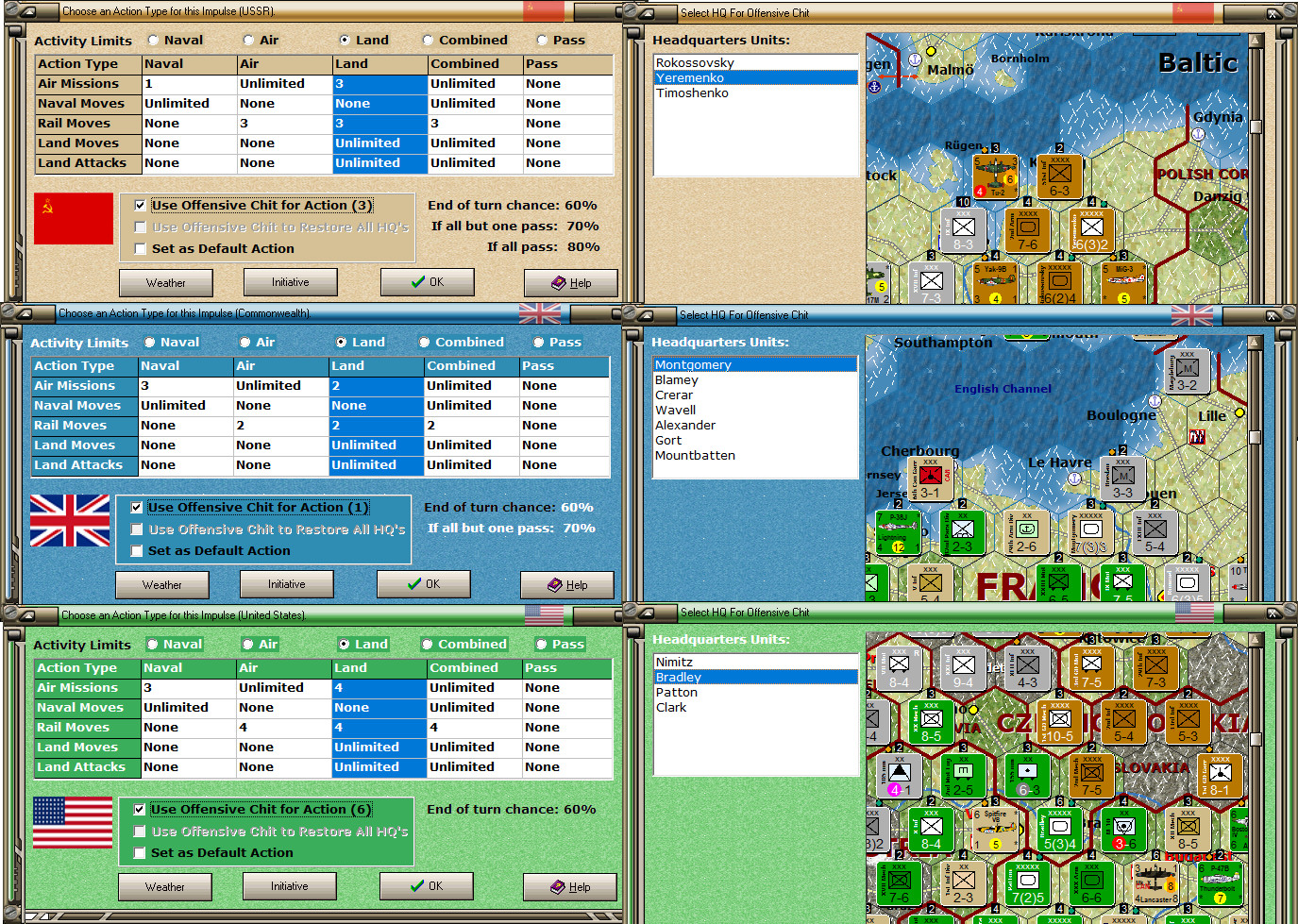This screenshot has height=924, width=1298.
Task: Click the 3-1 garrison counter near Cherbourg
Action: click(931, 479)
